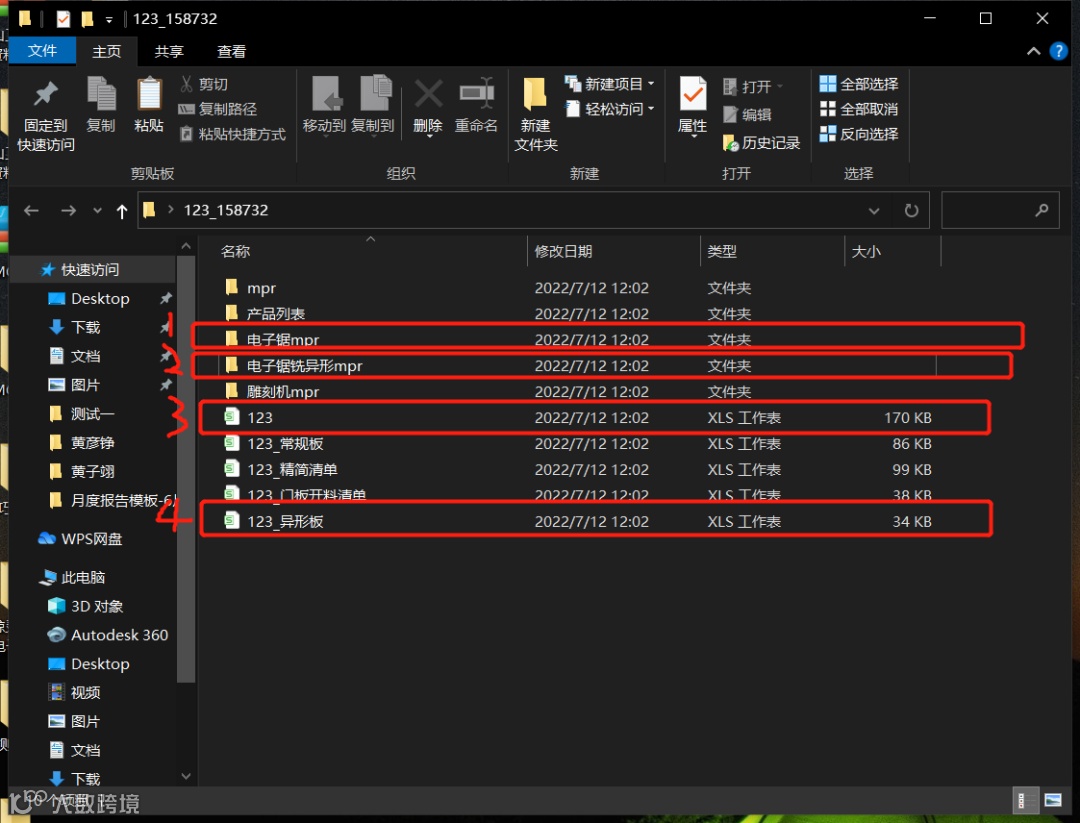Click 剪切 cut in the clipboard group
The image size is (1080, 823).
point(204,84)
